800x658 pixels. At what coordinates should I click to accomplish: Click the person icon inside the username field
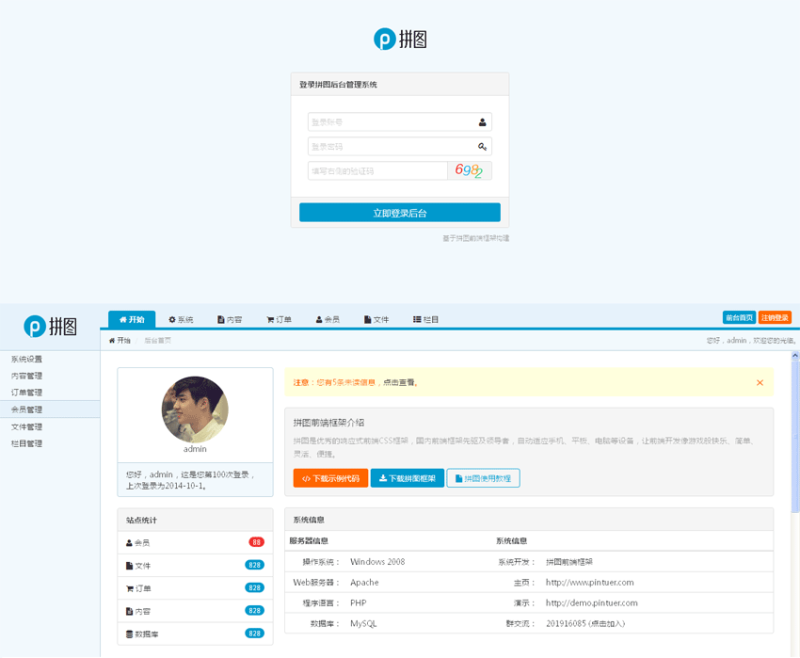point(481,120)
